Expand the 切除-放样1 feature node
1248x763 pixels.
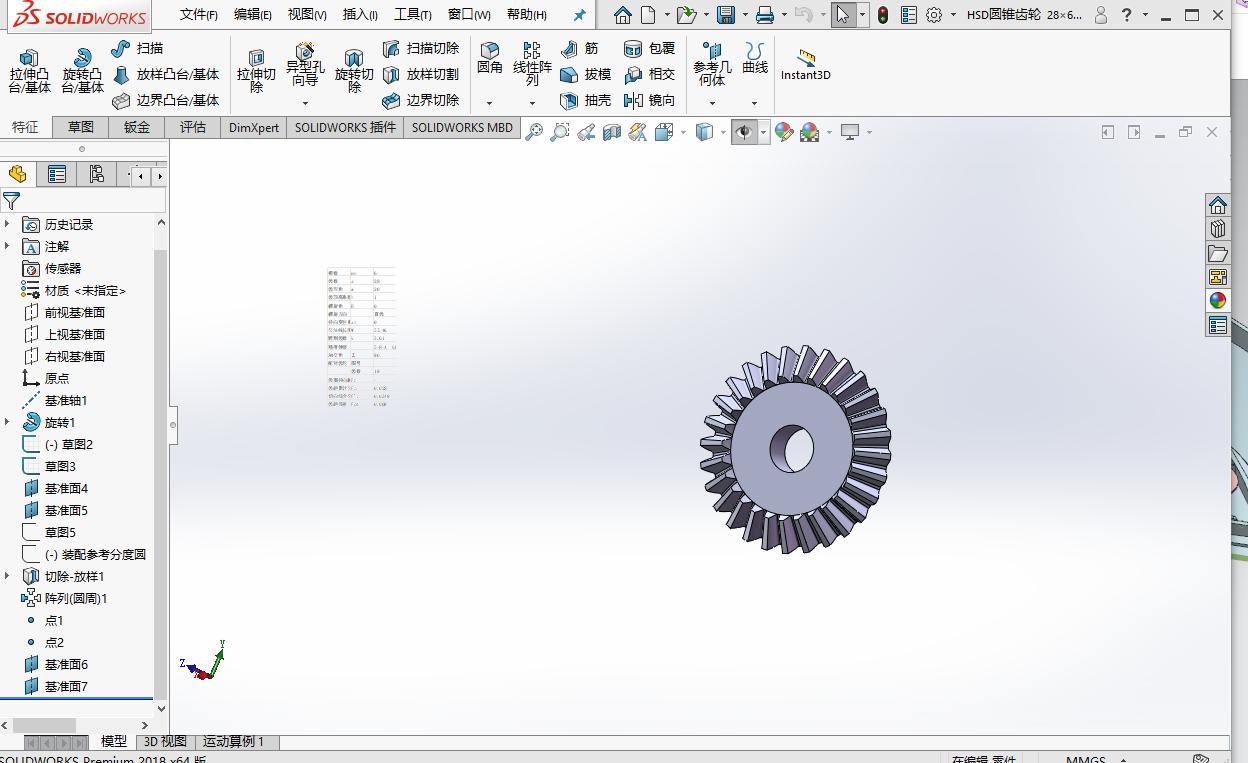click(x=8, y=576)
